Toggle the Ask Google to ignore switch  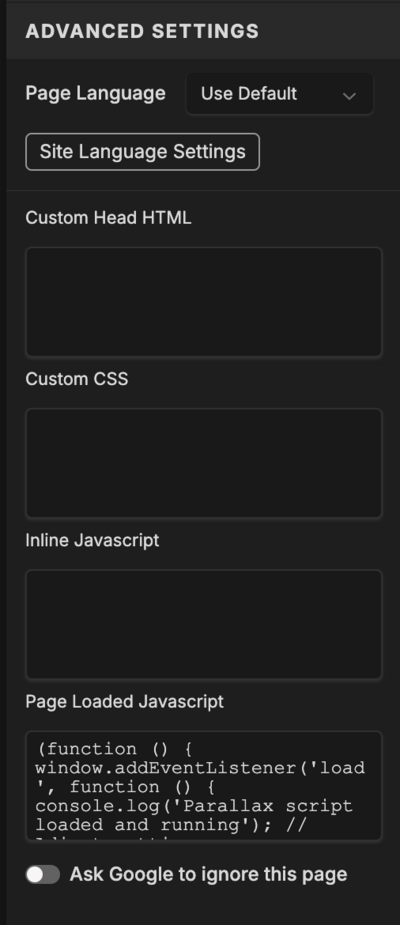(42, 874)
